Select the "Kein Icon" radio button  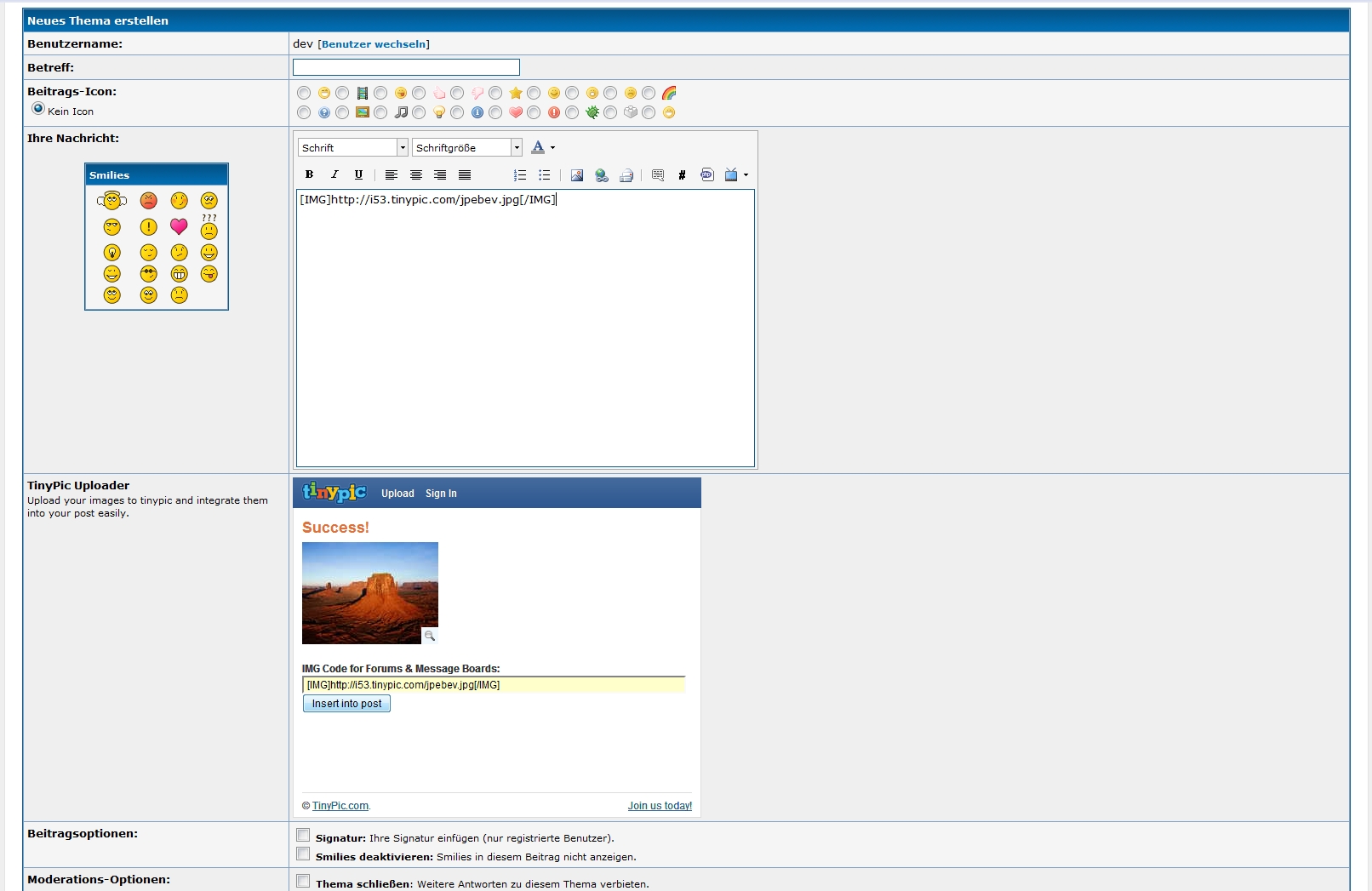tap(38, 109)
